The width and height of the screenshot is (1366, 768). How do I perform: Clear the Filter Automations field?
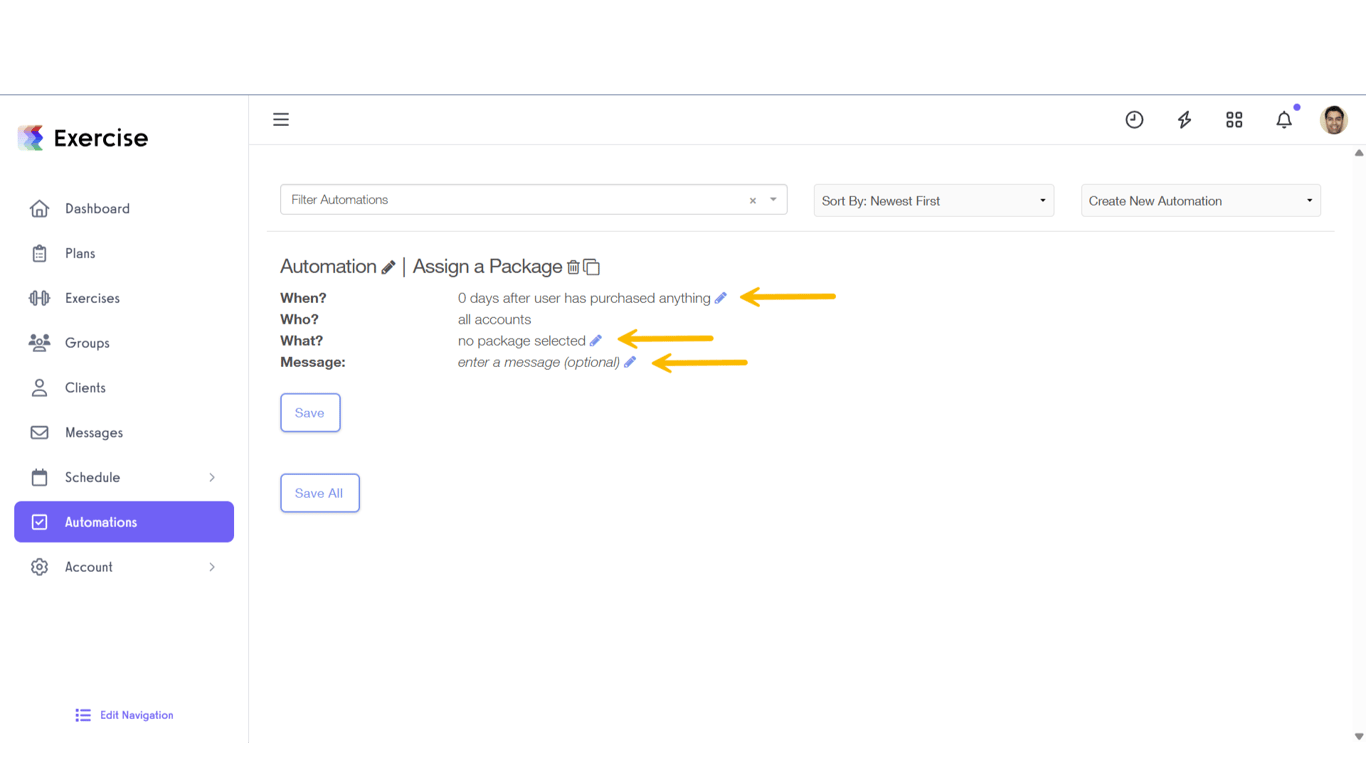[x=753, y=201]
